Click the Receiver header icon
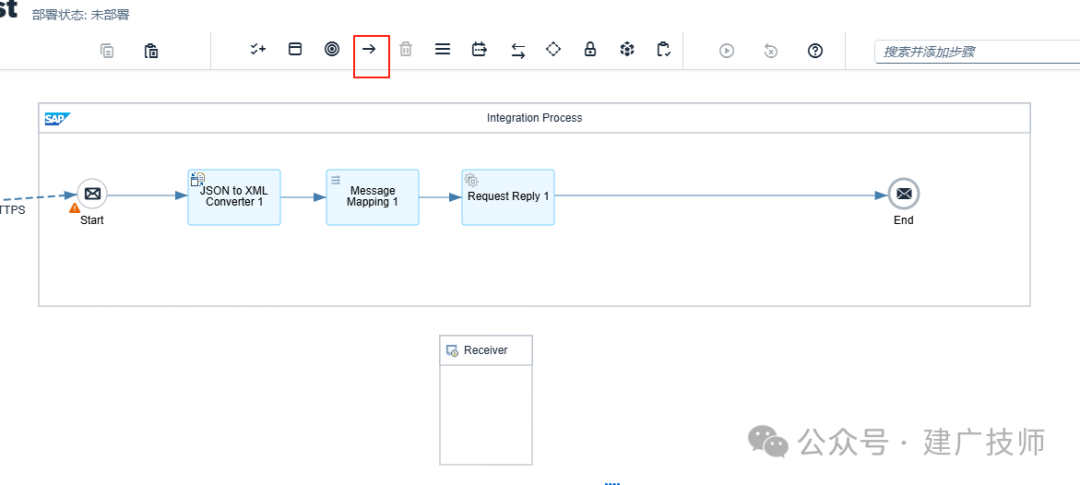The width and height of the screenshot is (1080, 485). (453, 351)
